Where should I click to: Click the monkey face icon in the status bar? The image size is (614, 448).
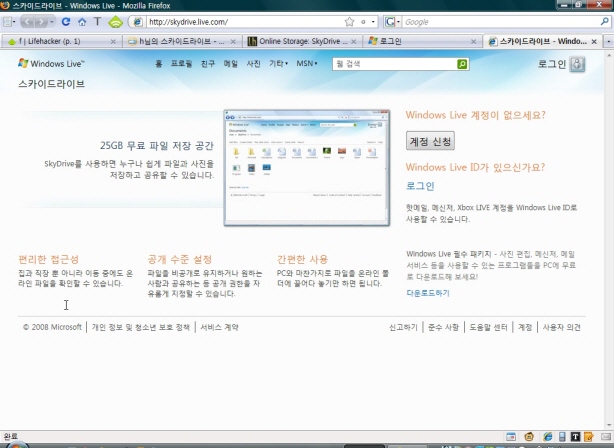(x=529, y=436)
